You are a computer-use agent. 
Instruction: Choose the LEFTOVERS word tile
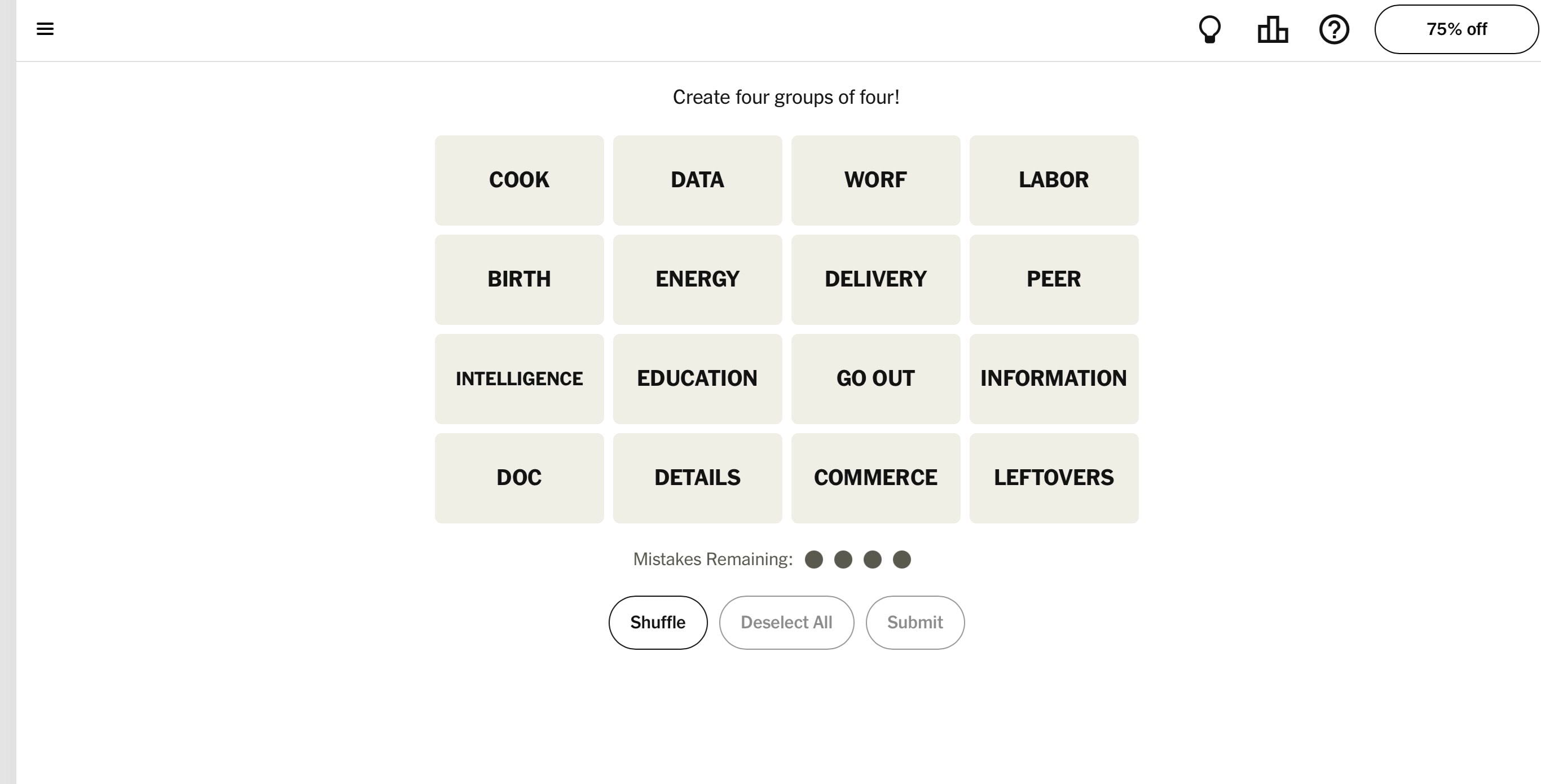[x=1054, y=478]
